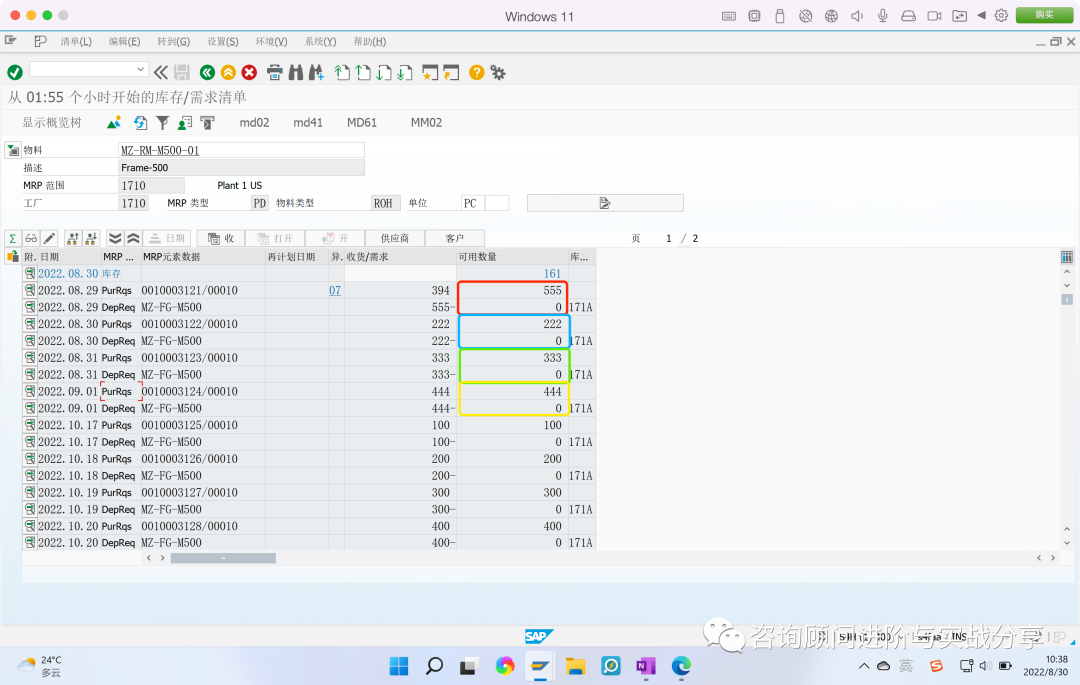Screen dimensions: 1080x685
Task: Click the md02 navigation button
Action: point(254,123)
